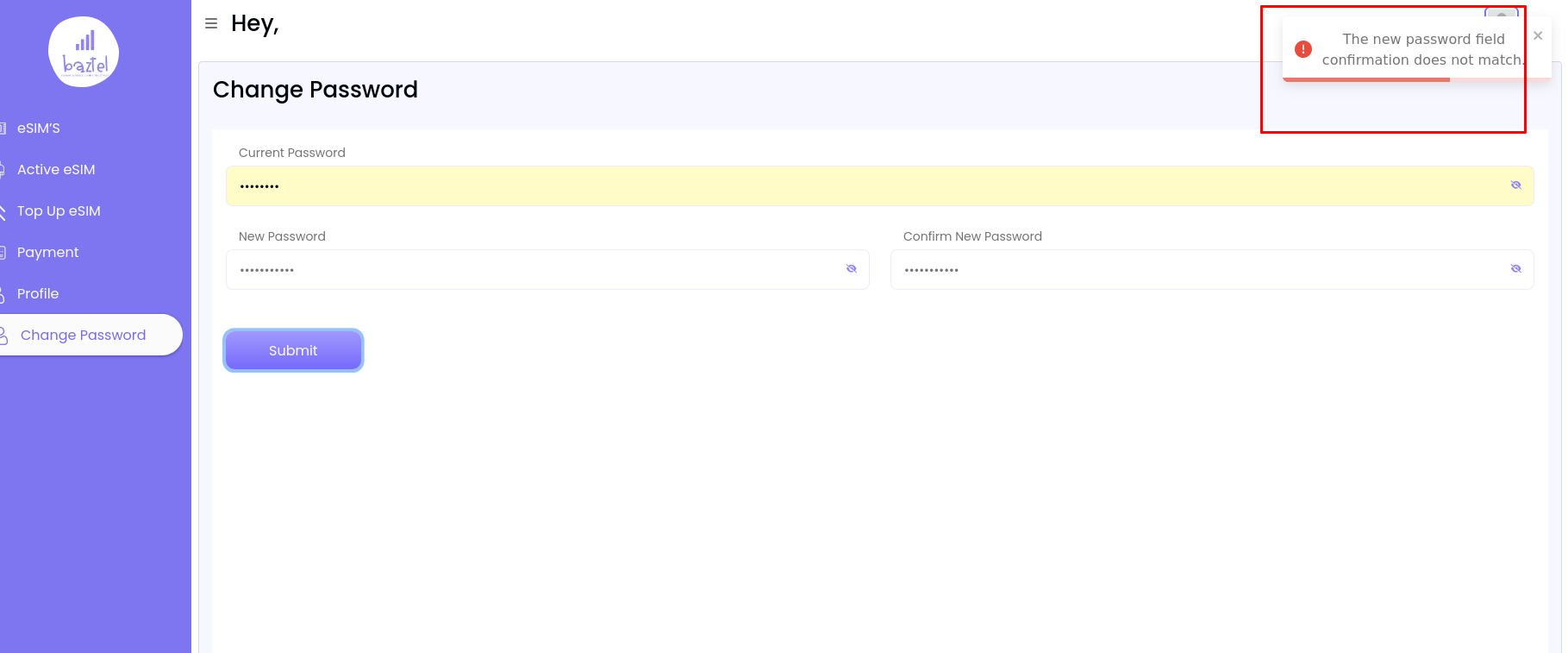Image resolution: width=1568 pixels, height=653 pixels.
Task: Click the Change Password page heading
Action: pyautogui.click(x=315, y=90)
